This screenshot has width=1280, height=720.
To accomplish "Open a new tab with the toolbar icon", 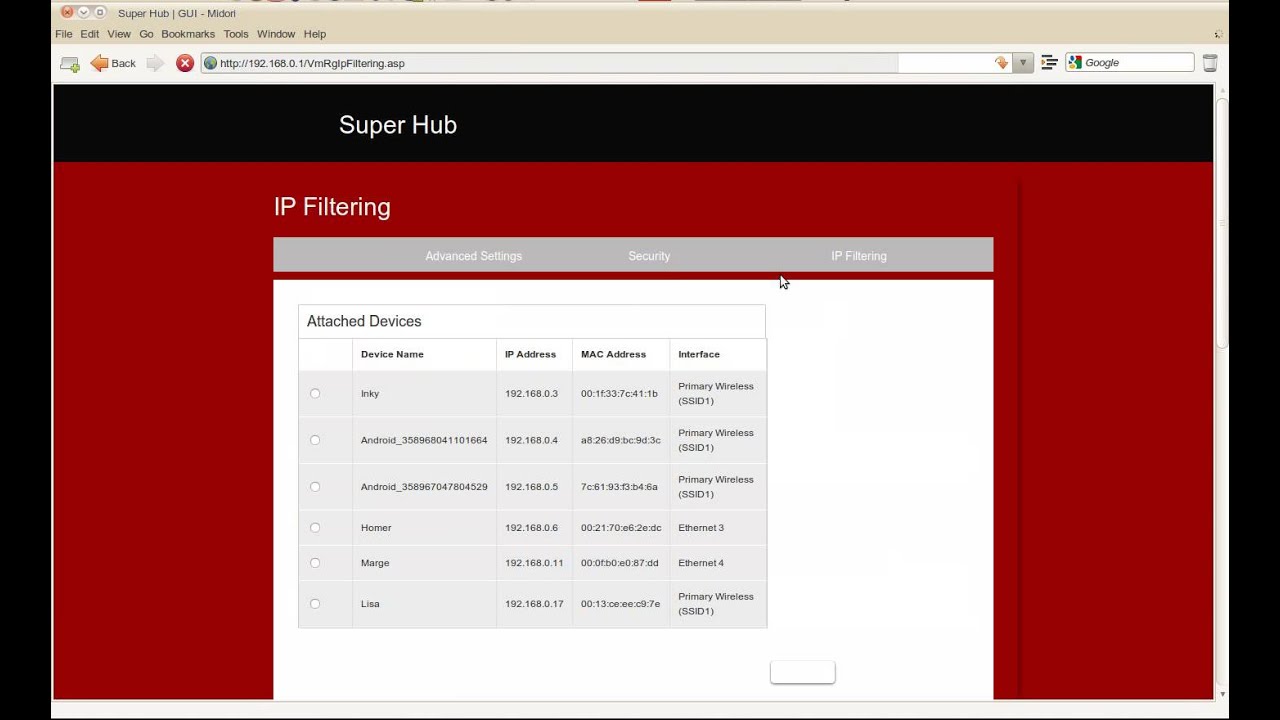I will tap(70, 63).
